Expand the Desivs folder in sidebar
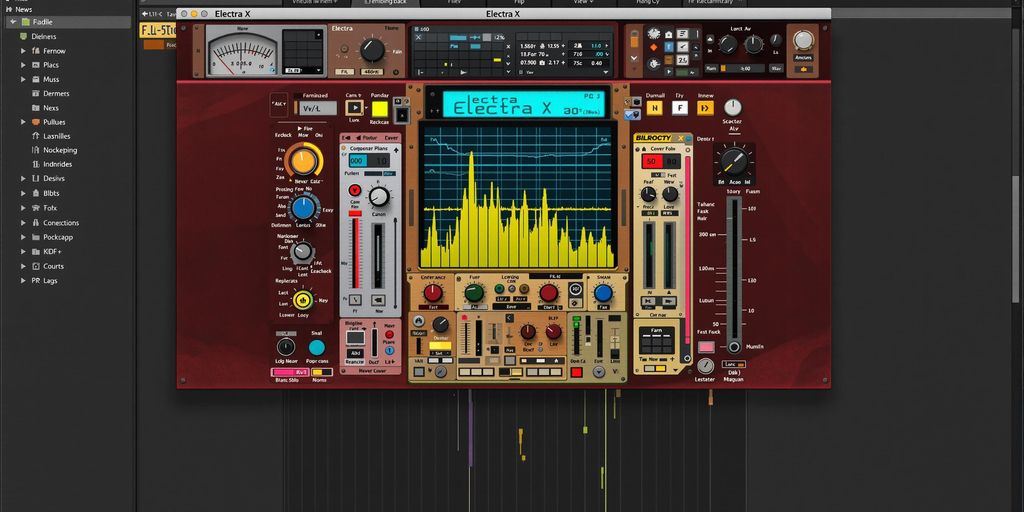Image resolution: width=1024 pixels, height=512 pixels. 23,179
